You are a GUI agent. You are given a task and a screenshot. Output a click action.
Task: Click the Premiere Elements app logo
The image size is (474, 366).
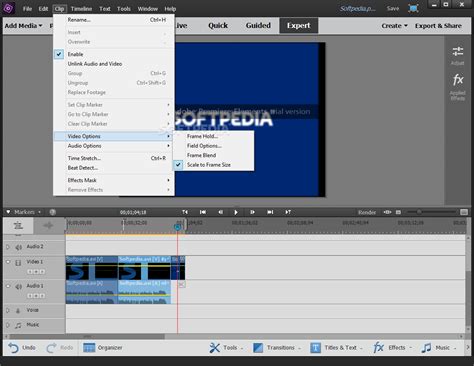click(x=8, y=8)
